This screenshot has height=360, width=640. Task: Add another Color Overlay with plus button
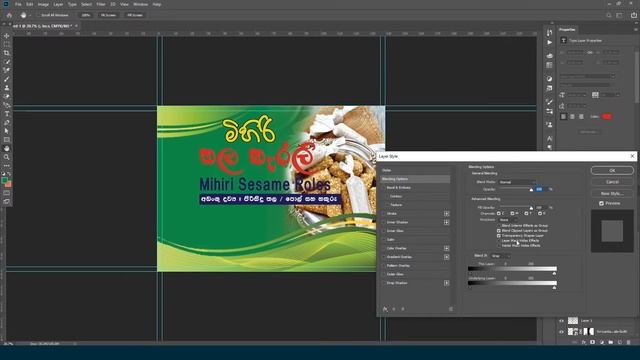click(447, 248)
